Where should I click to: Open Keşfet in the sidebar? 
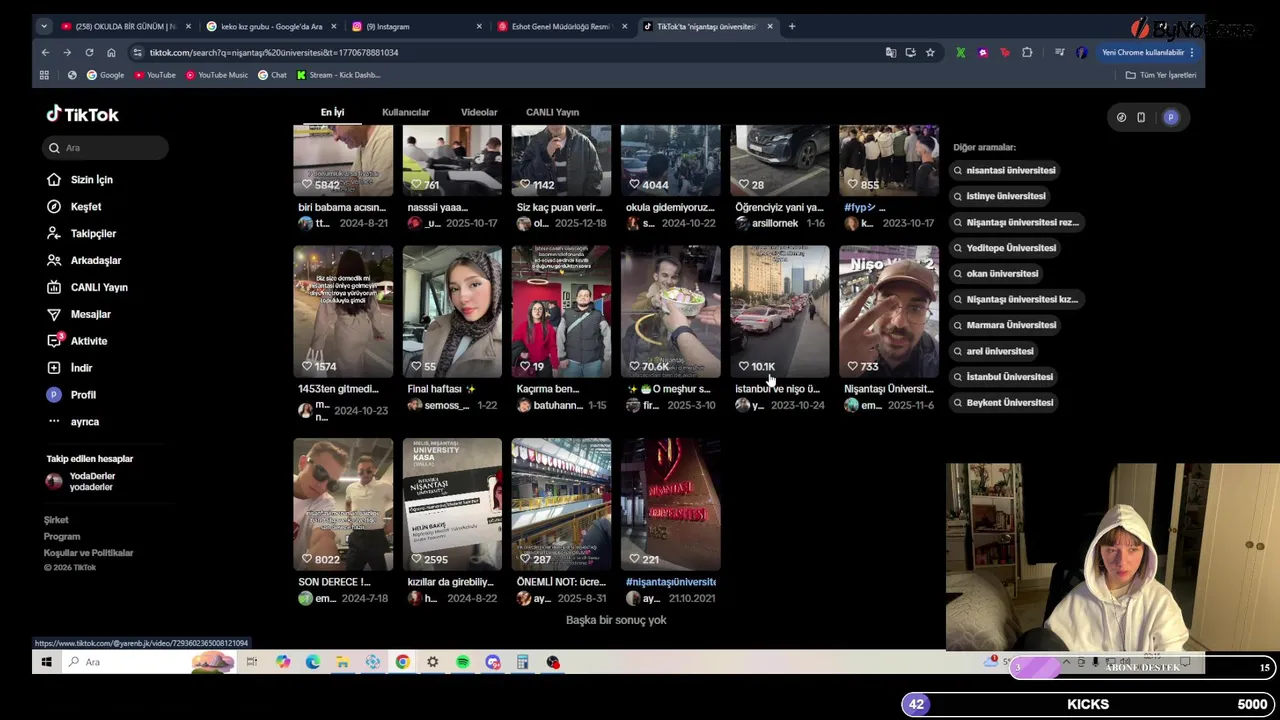click(x=74, y=207)
